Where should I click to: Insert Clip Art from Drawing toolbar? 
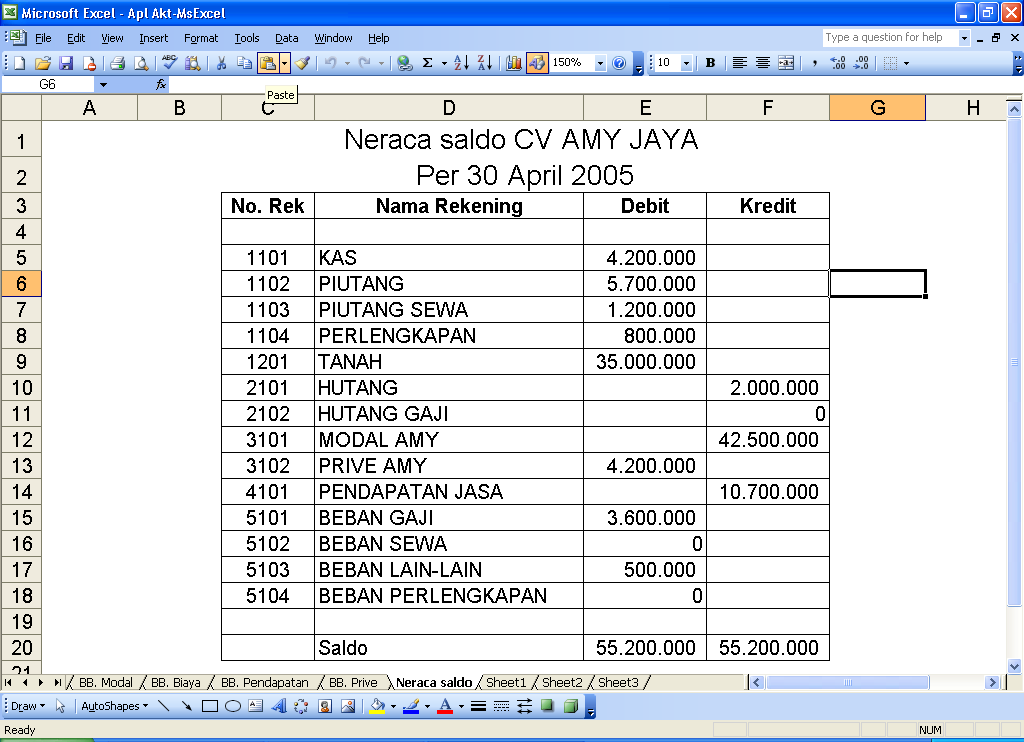pyautogui.click(x=325, y=706)
